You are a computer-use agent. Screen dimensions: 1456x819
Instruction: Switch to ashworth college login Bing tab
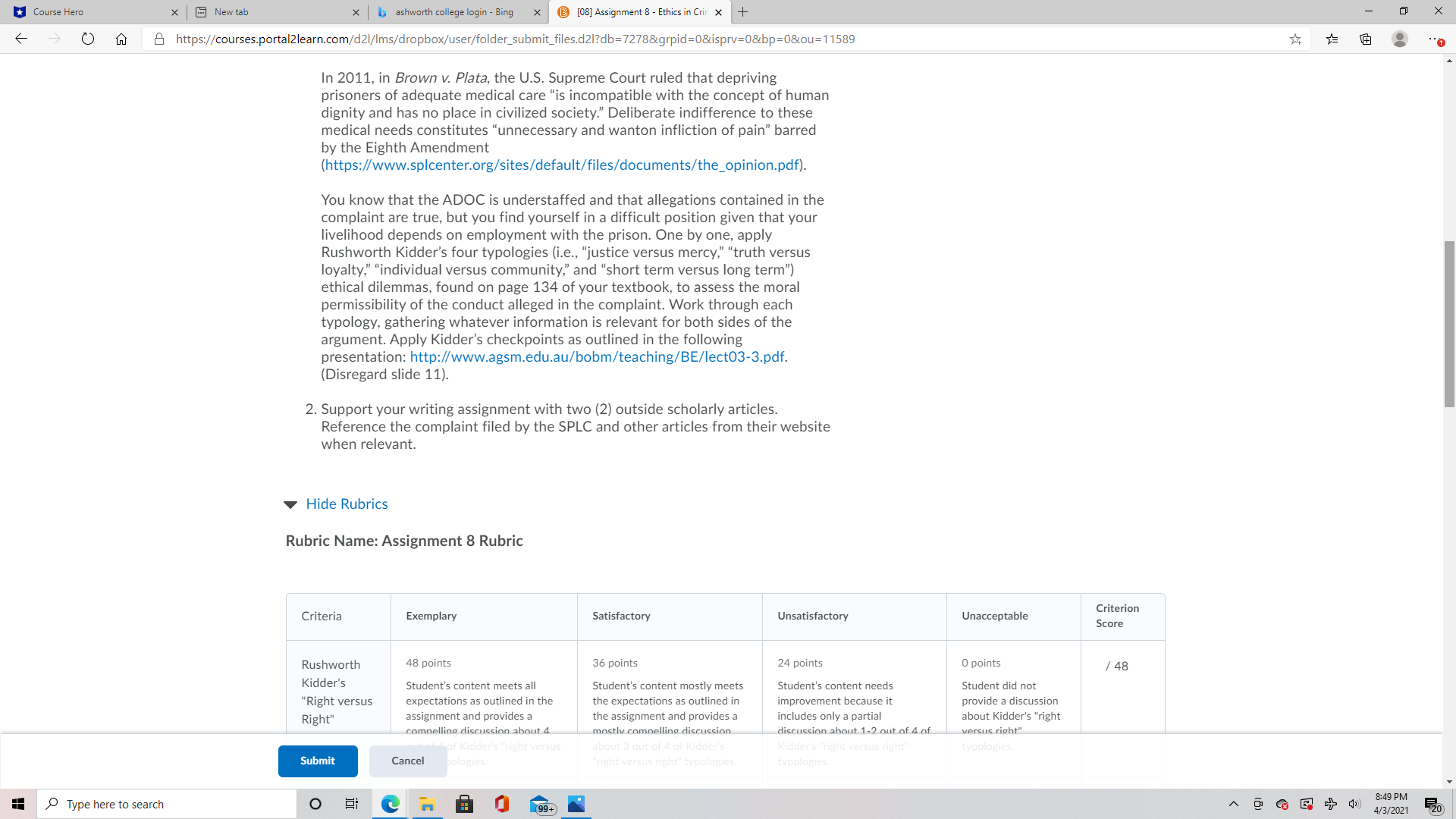coord(459,12)
